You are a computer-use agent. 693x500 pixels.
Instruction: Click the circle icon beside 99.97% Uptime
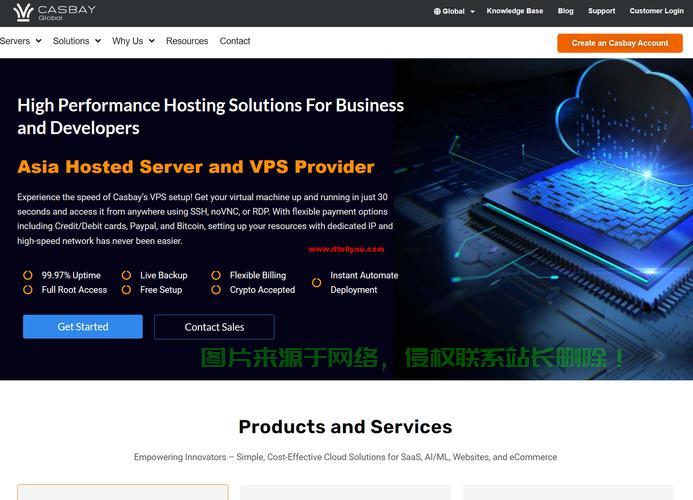coord(28,275)
